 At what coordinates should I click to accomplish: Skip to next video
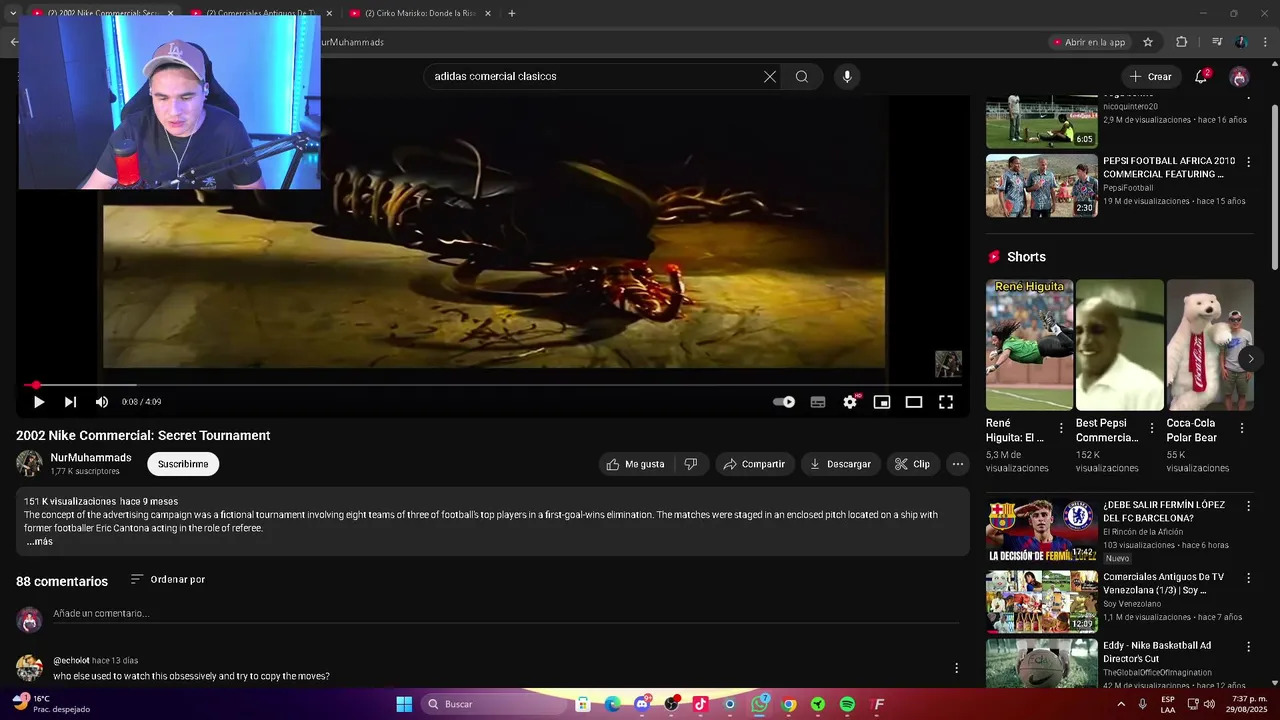(70, 402)
